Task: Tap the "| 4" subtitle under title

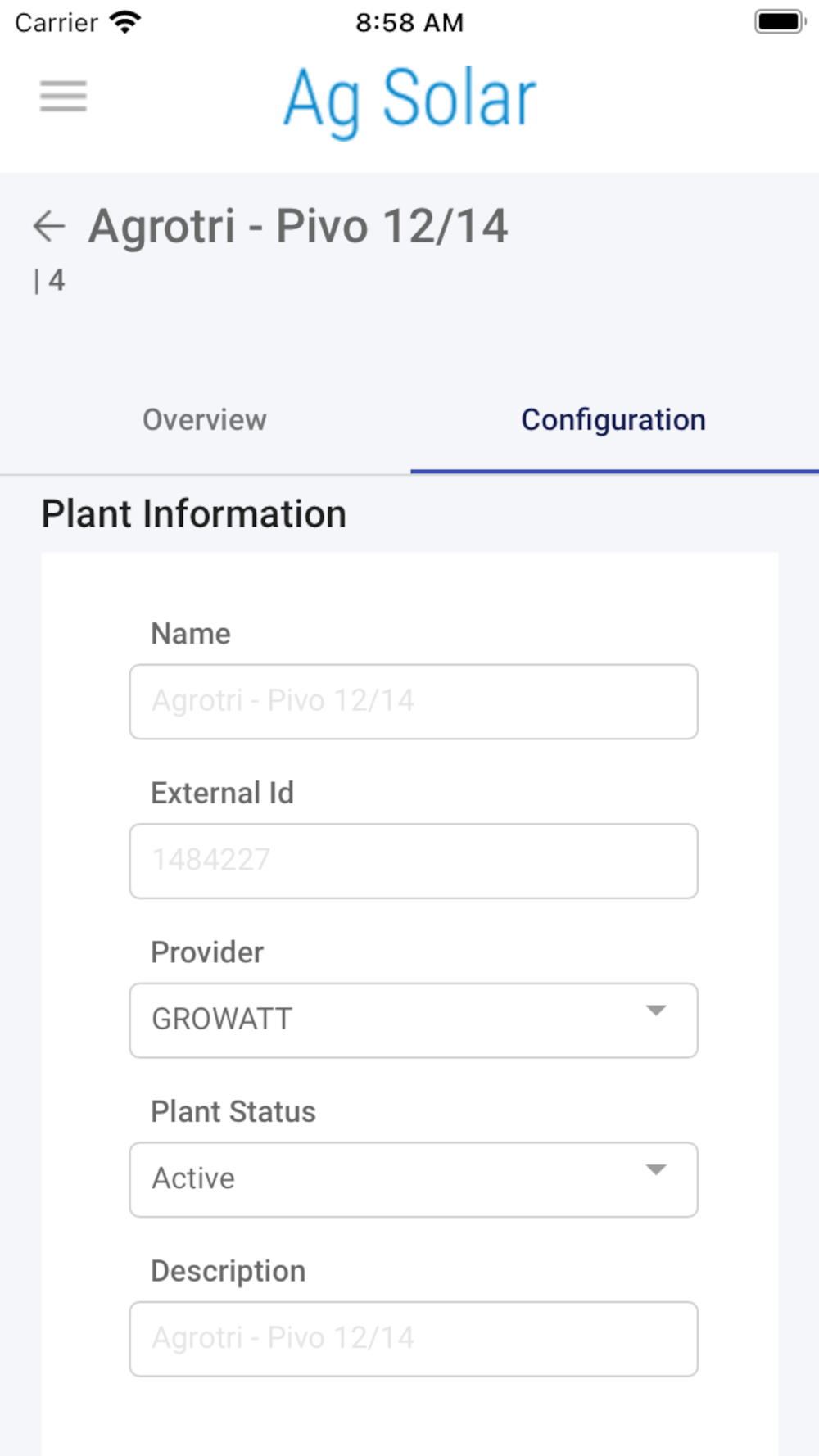Action: tap(49, 281)
